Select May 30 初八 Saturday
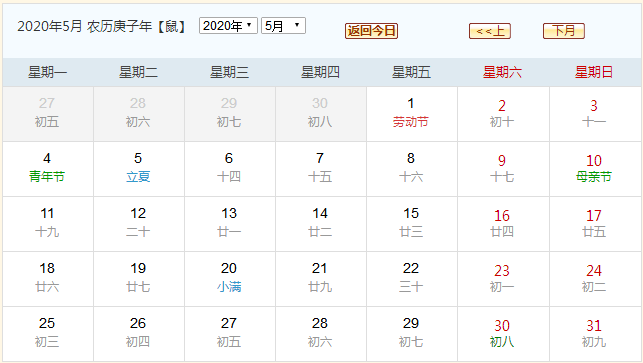Screen dimensions: 643x363 [x=503, y=334]
